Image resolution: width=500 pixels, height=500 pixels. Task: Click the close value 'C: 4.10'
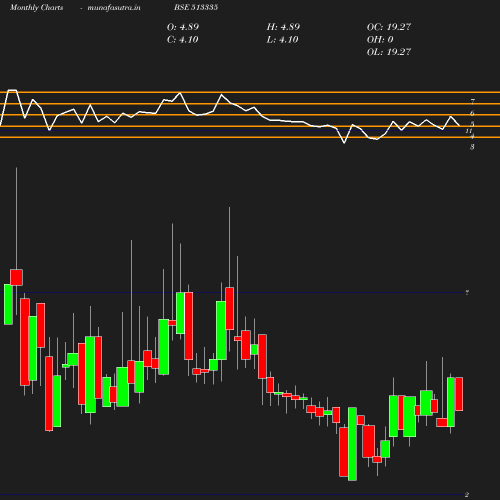coord(182,40)
